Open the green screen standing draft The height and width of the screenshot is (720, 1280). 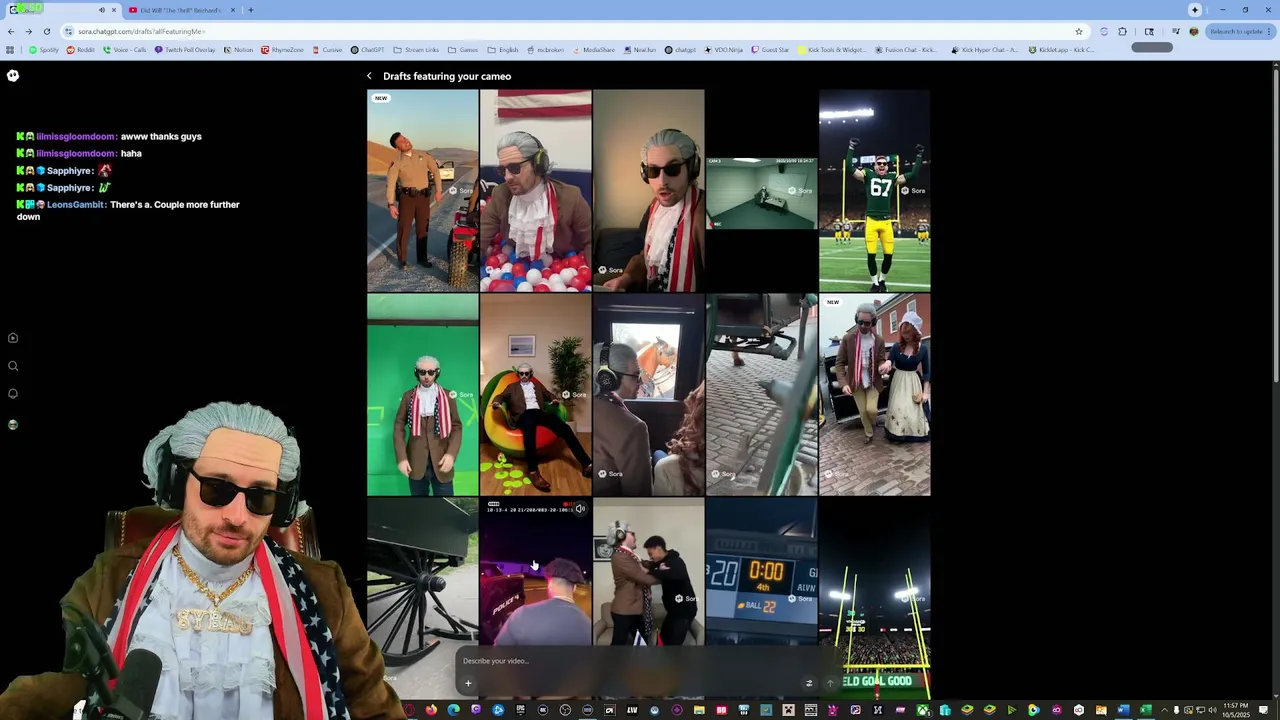point(422,395)
